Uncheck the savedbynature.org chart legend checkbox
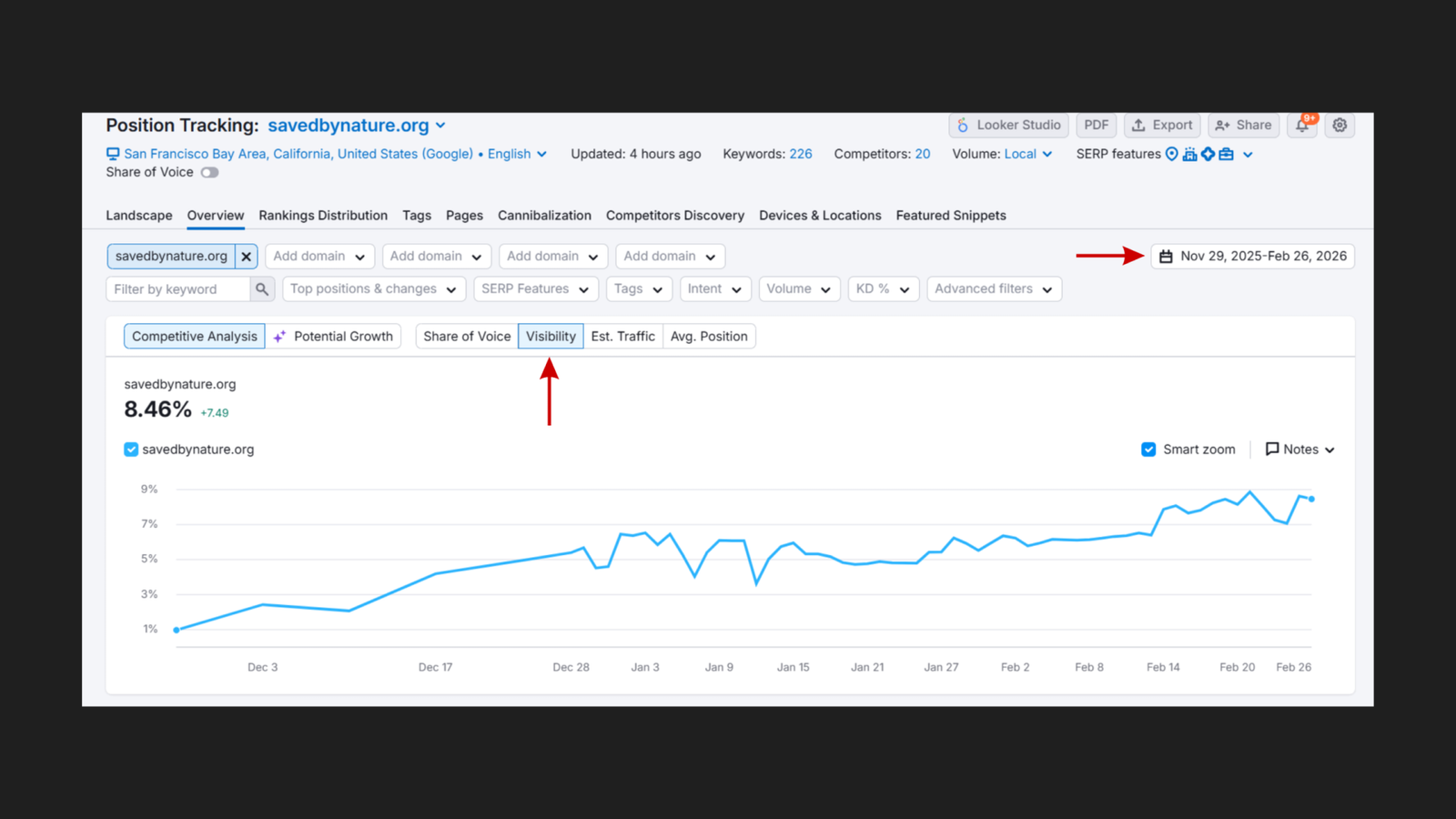 click(x=130, y=449)
